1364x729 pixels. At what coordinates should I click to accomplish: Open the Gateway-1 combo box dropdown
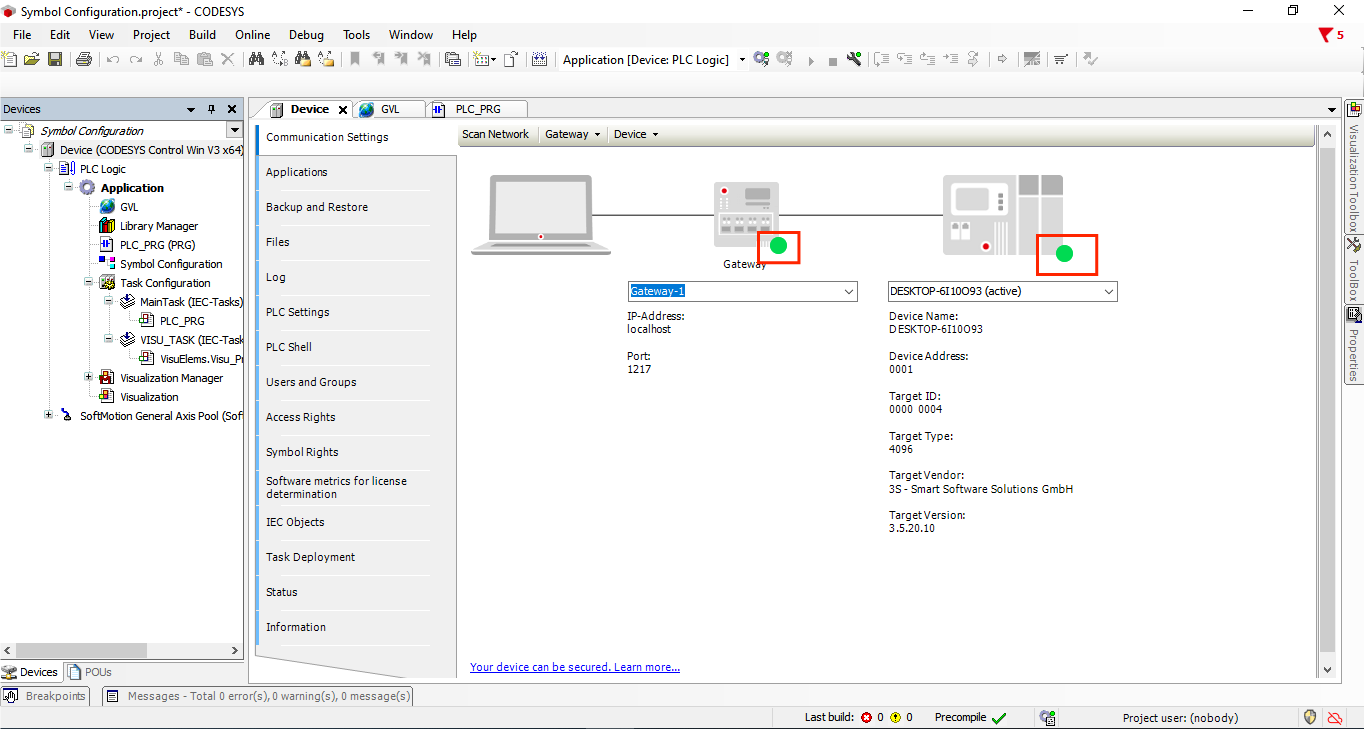pyautogui.click(x=849, y=292)
